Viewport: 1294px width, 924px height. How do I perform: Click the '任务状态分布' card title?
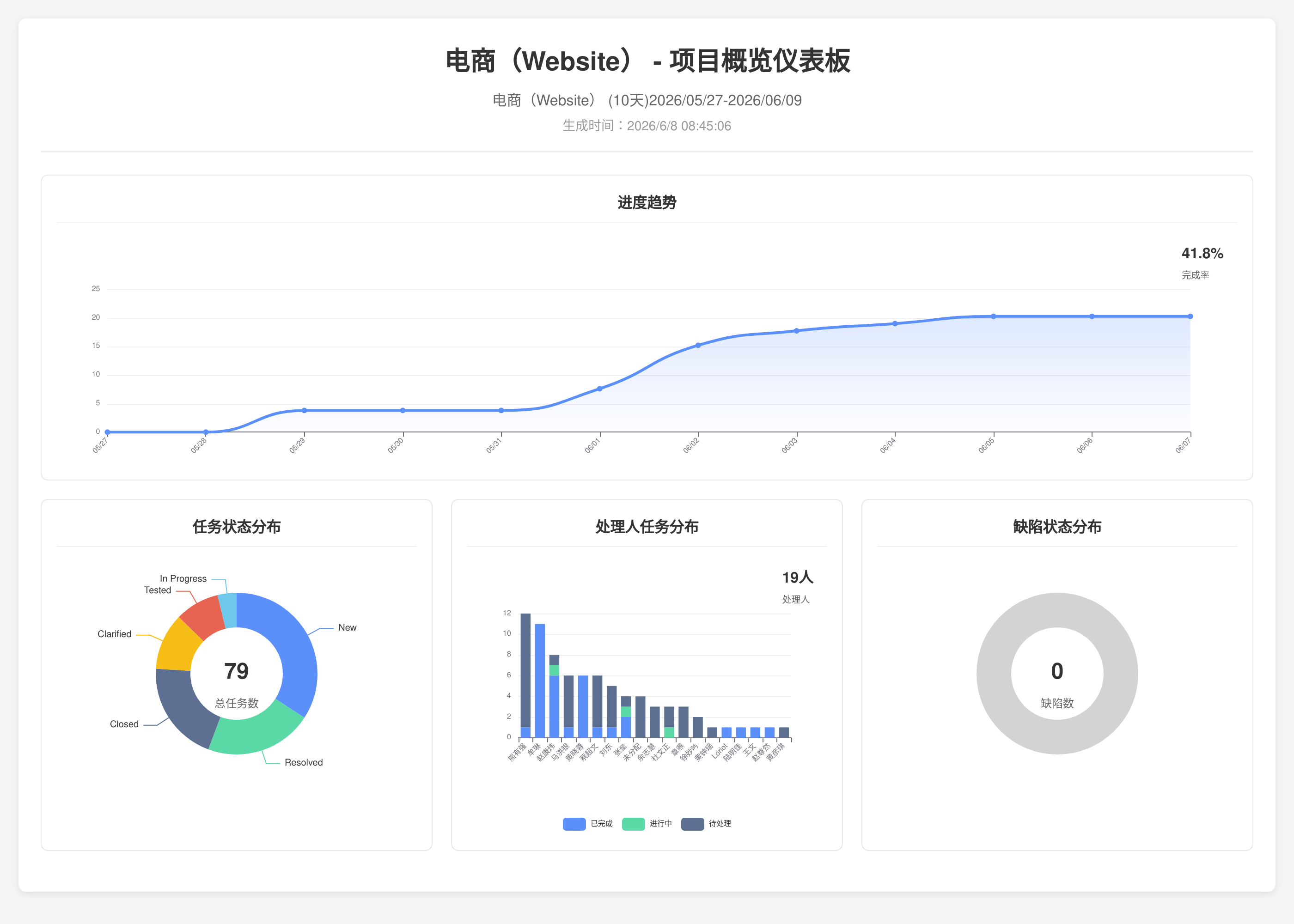click(237, 527)
